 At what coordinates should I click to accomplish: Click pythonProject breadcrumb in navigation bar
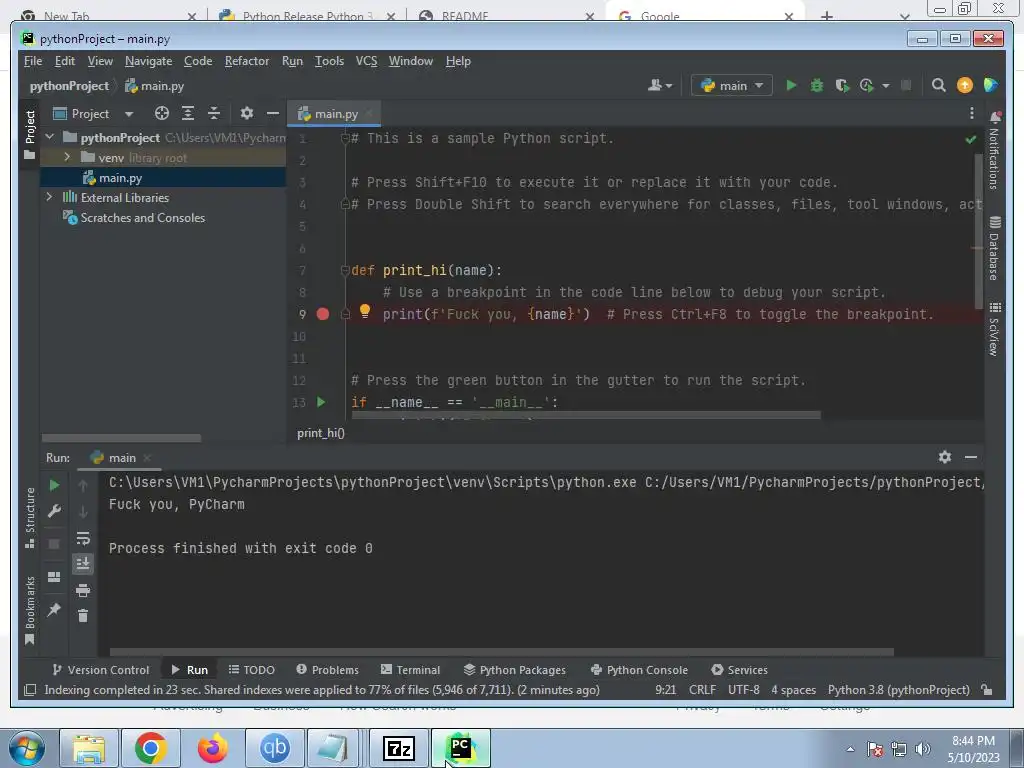[69, 86]
